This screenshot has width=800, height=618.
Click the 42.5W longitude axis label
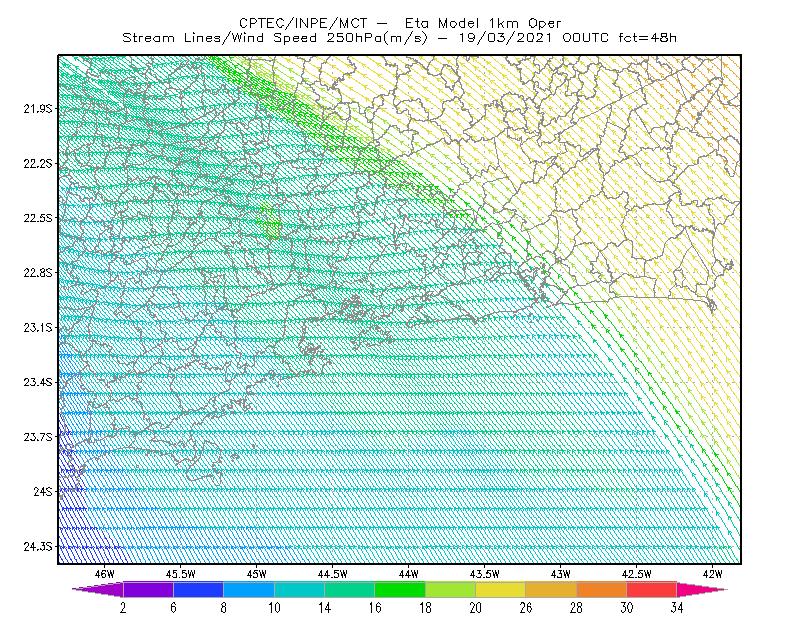pos(636,574)
